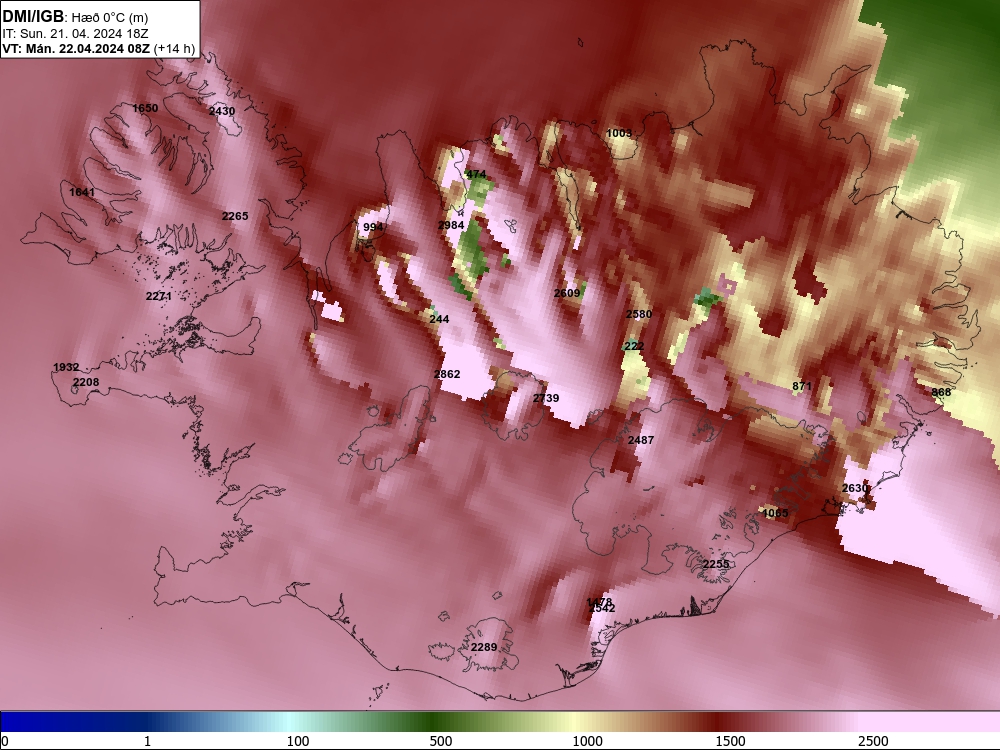Image resolution: width=1000 pixels, height=750 pixels.
Task: Click the value 2487 on the map
Action: (x=640, y=440)
